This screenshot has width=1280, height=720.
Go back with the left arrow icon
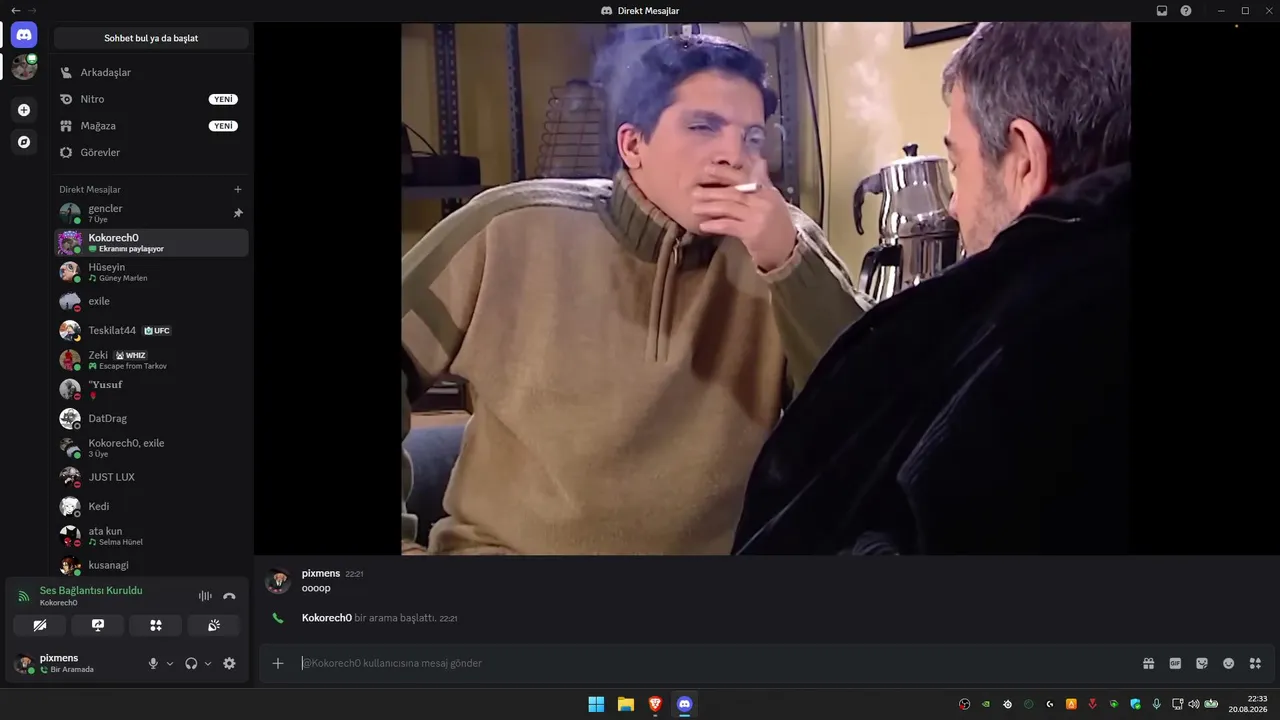pyautogui.click(x=15, y=11)
